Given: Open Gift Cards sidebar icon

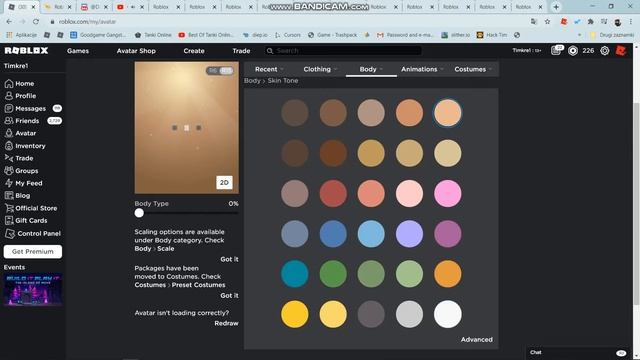Looking at the screenshot, I should point(9,220).
